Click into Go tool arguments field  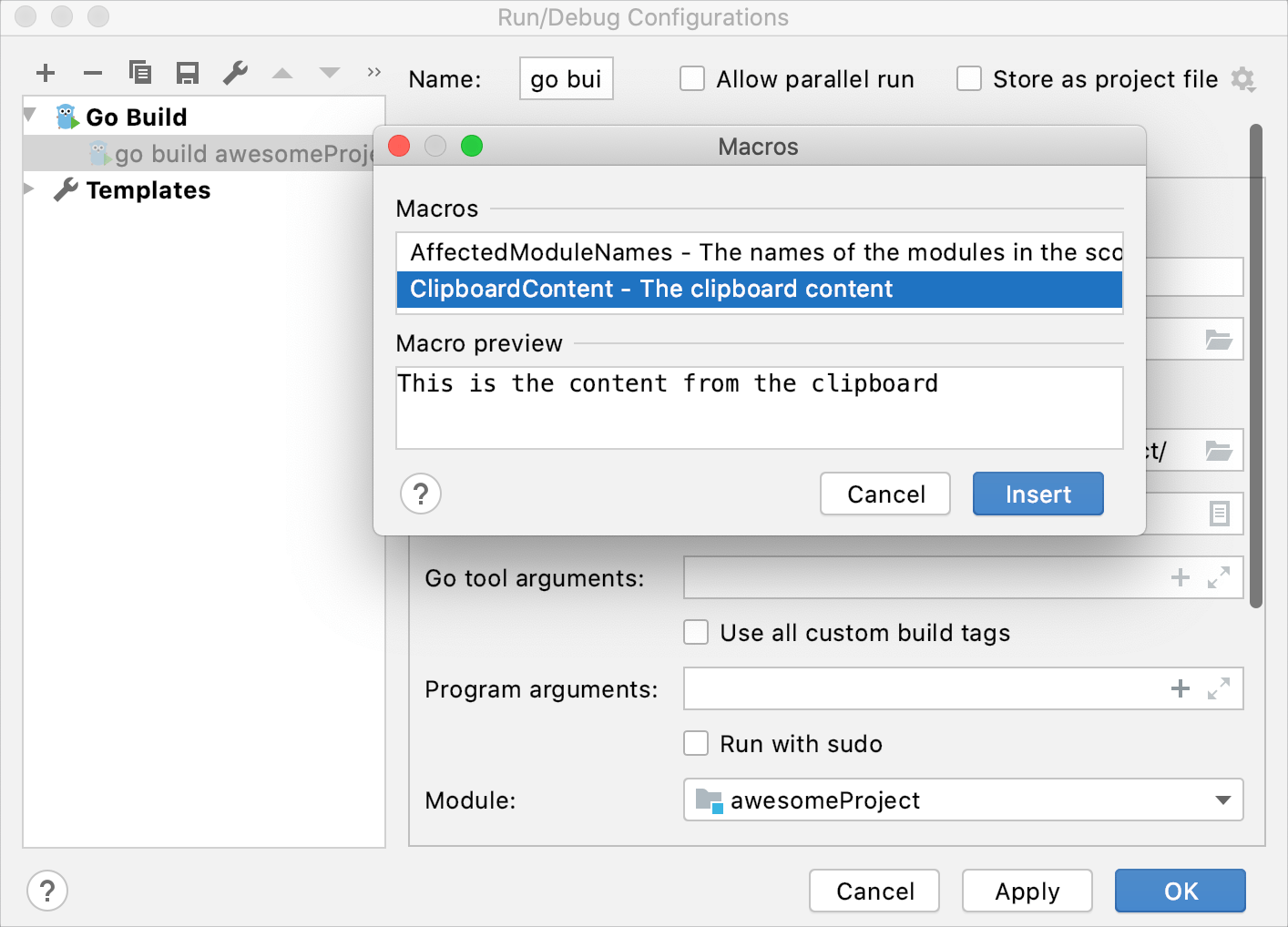pos(963,577)
